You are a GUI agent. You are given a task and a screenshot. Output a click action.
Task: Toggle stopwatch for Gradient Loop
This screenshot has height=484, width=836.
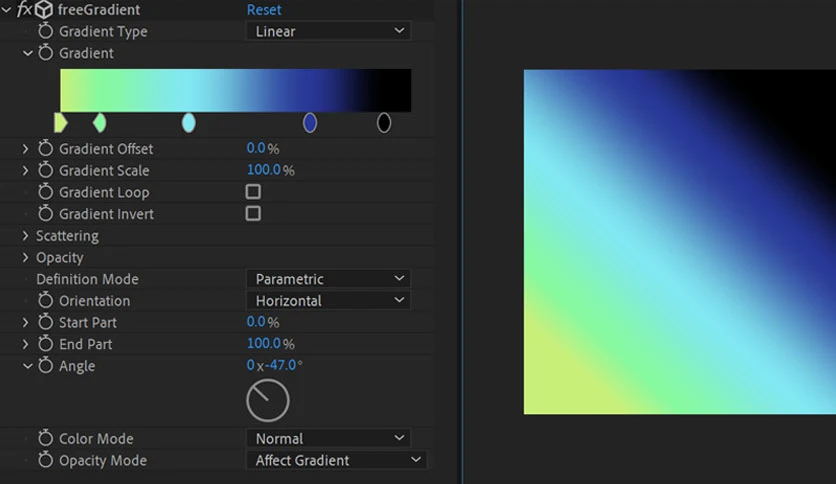point(45,192)
